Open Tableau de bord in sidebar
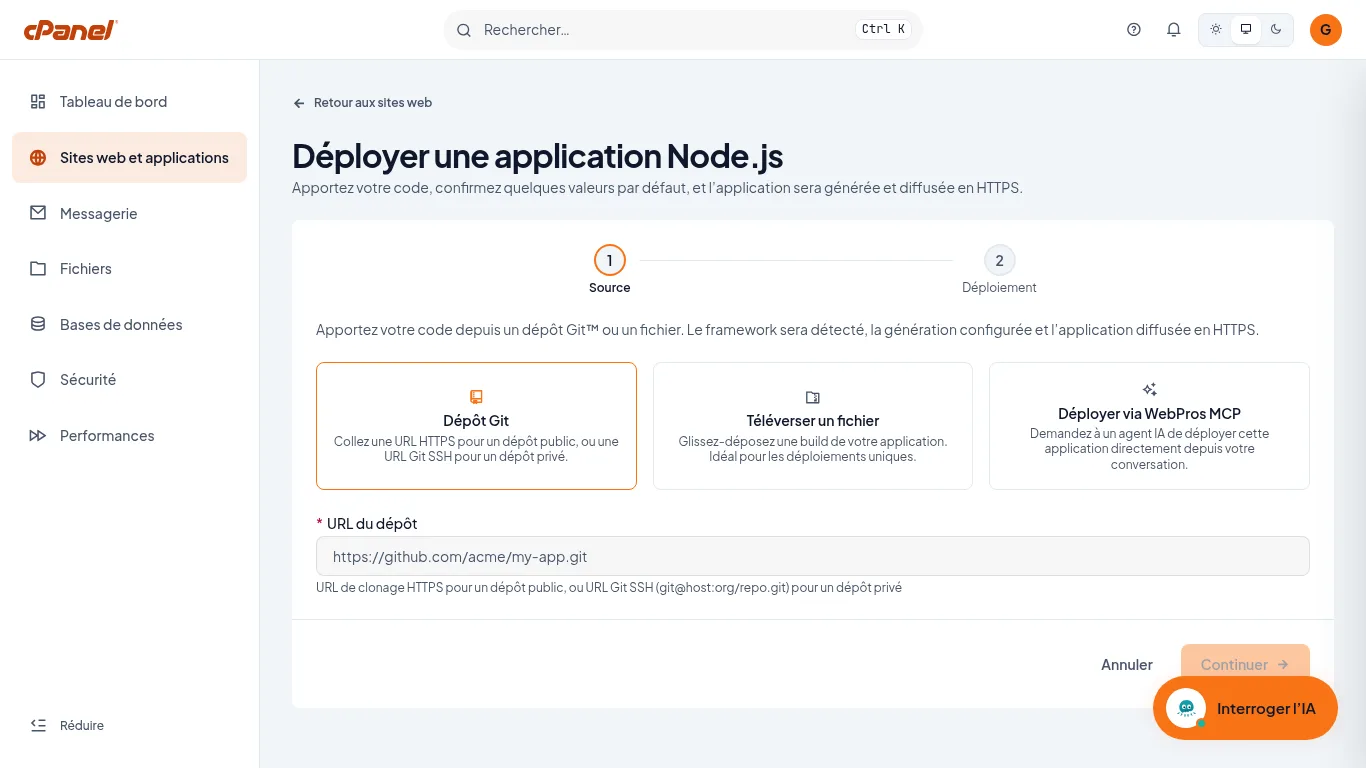Viewport: 1366px width, 768px height. click(x=129, y=102)
